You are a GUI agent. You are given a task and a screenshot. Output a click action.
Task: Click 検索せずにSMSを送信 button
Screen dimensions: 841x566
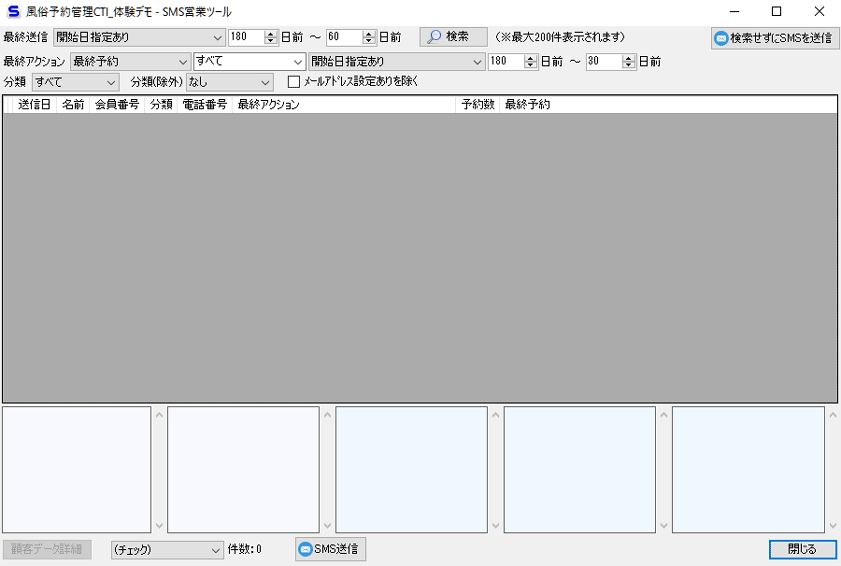[775, 38]
